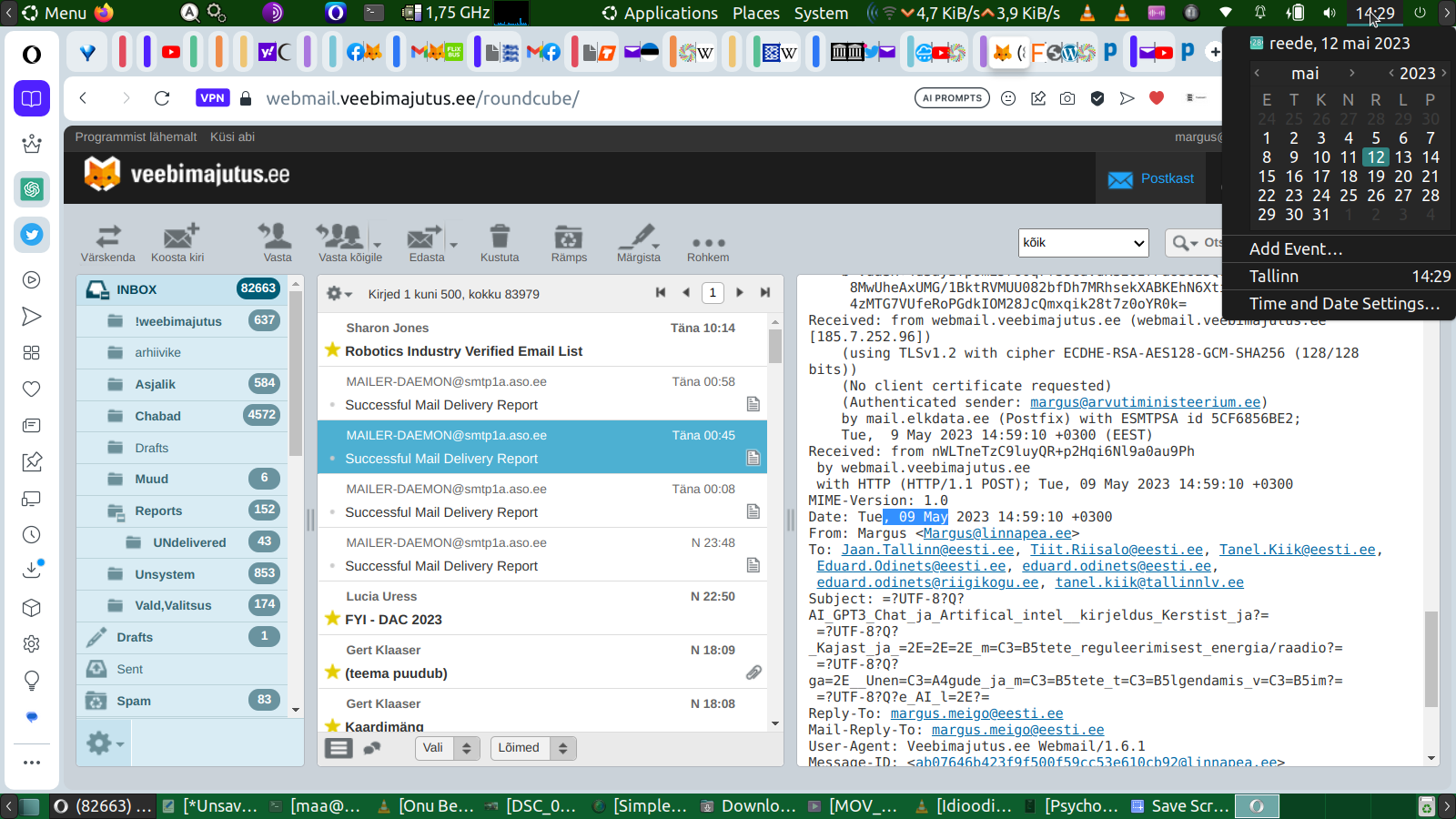Select May 19 in the calendar popup
The height and width of the screenshot is (819, 1456).
1376,177
